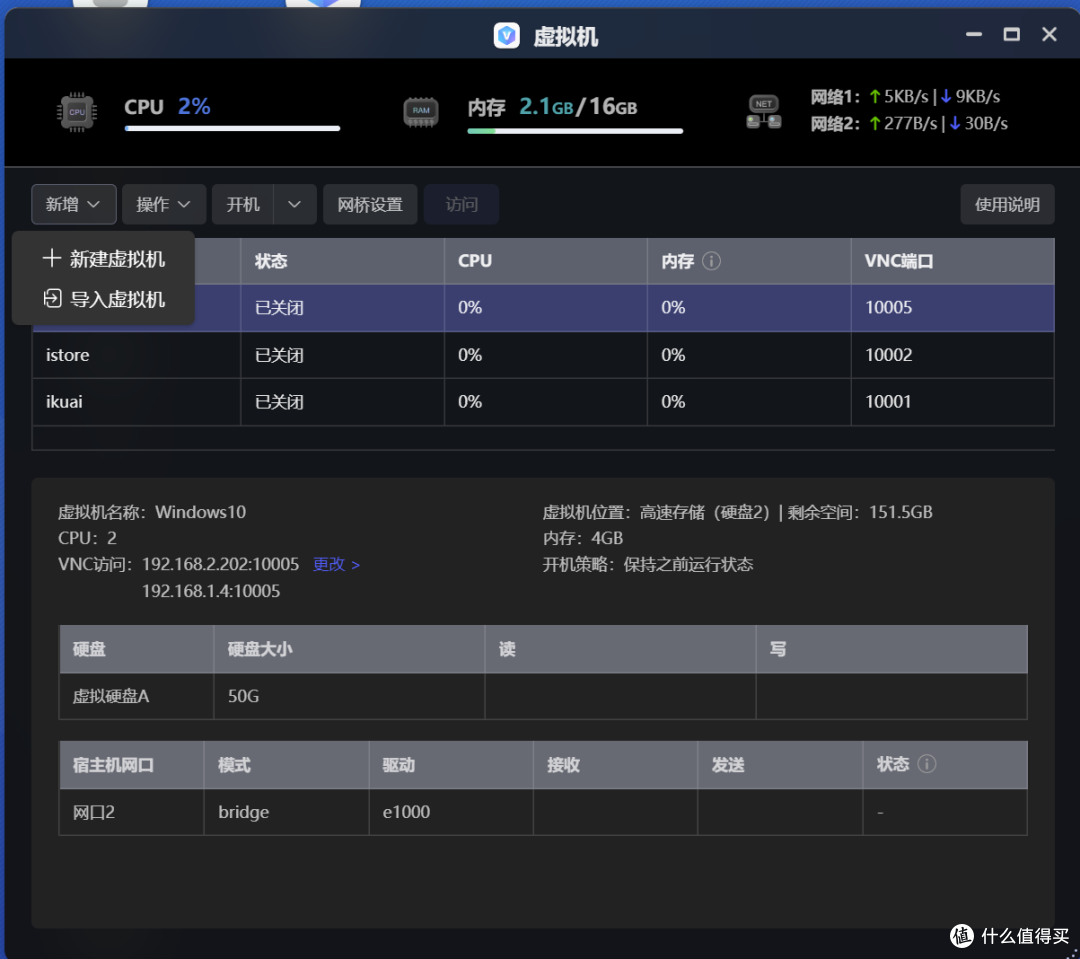Viewport: 1080px width, 959px height.
Task: Click 硬盘大小 column header
Action: (349, 649)
